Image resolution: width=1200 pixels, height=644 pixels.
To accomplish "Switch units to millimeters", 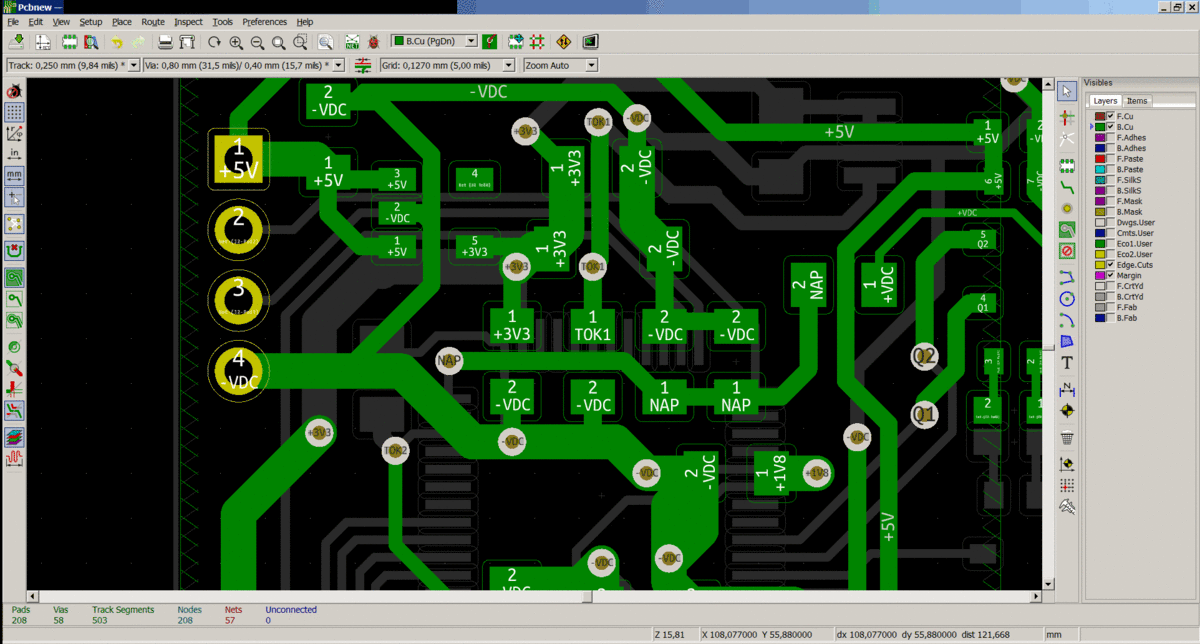I will 15,175.
